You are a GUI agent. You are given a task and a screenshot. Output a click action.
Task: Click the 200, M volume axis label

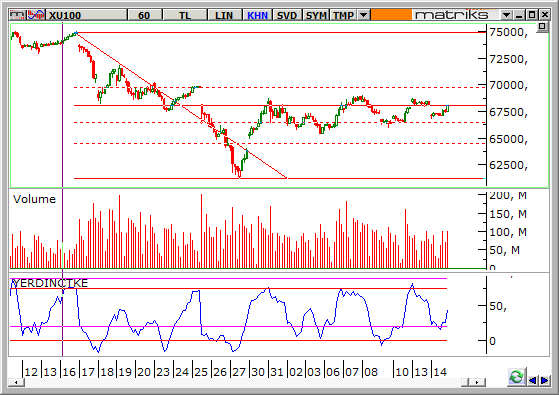(508, 195)
